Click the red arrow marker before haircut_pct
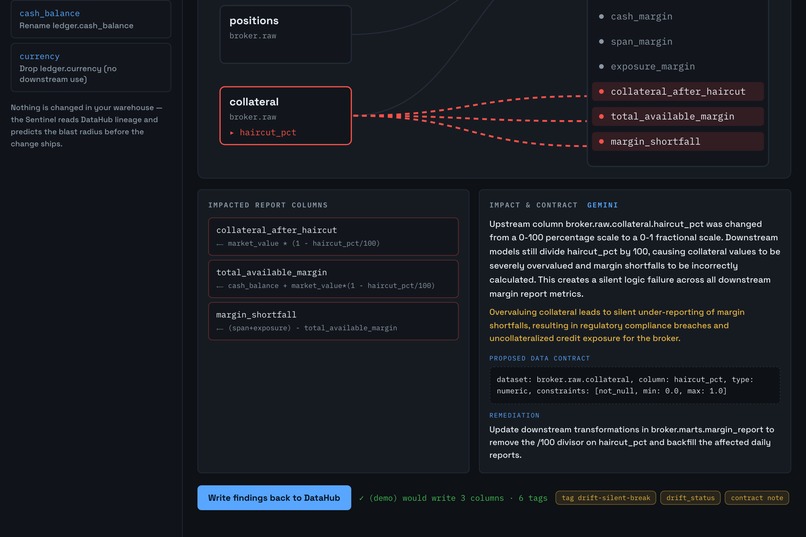 click(232, 133)
